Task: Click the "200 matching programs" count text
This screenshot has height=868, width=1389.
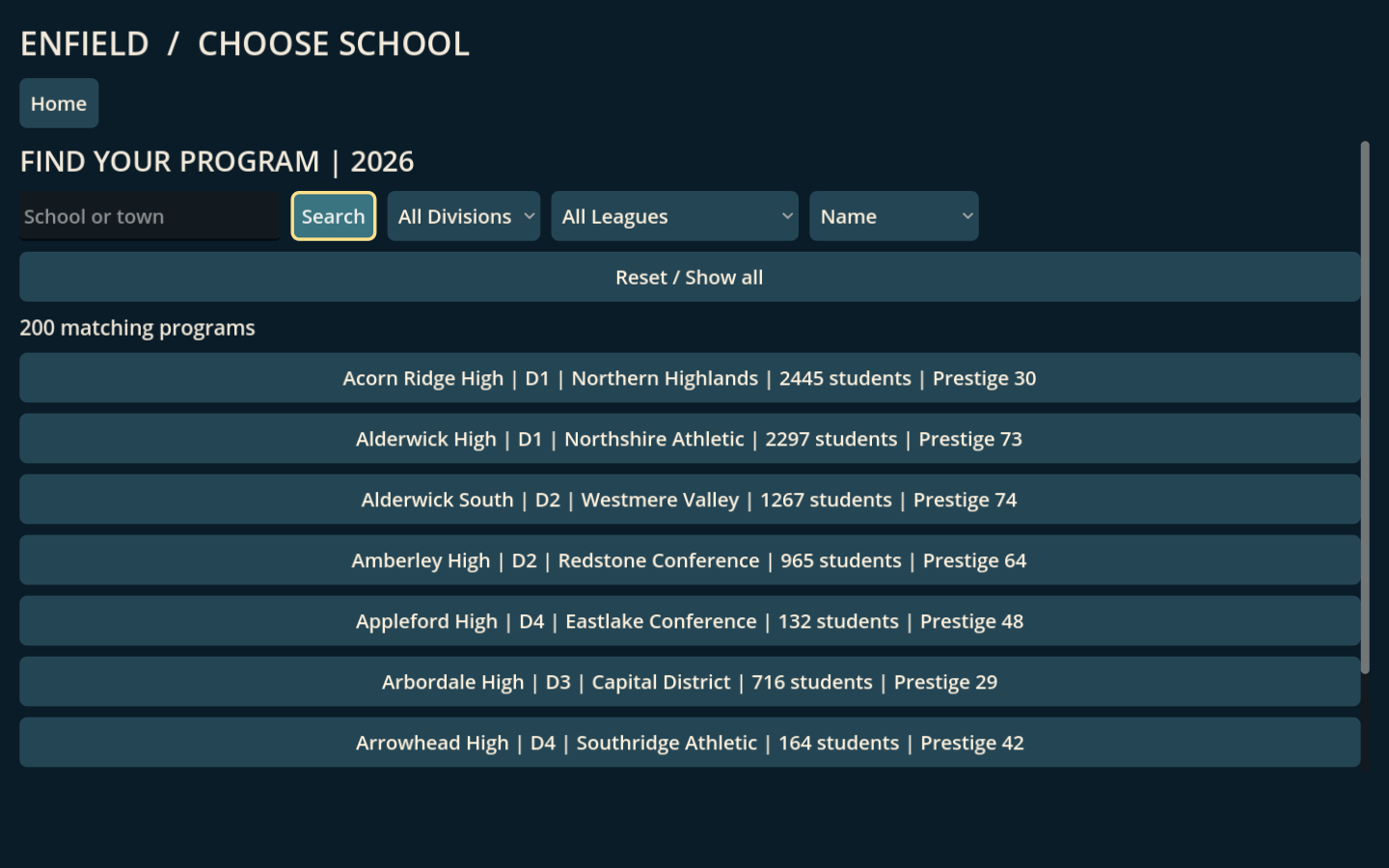Action: 137,328
